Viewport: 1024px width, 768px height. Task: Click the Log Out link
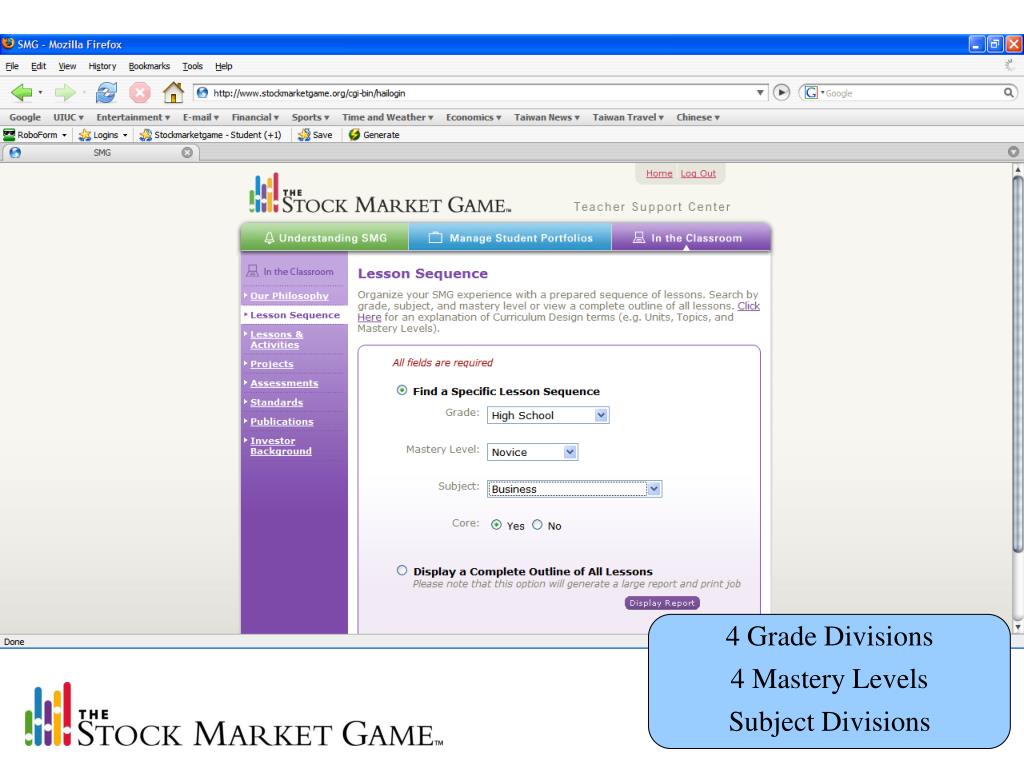pyautogui.click(x=697, y=173)
